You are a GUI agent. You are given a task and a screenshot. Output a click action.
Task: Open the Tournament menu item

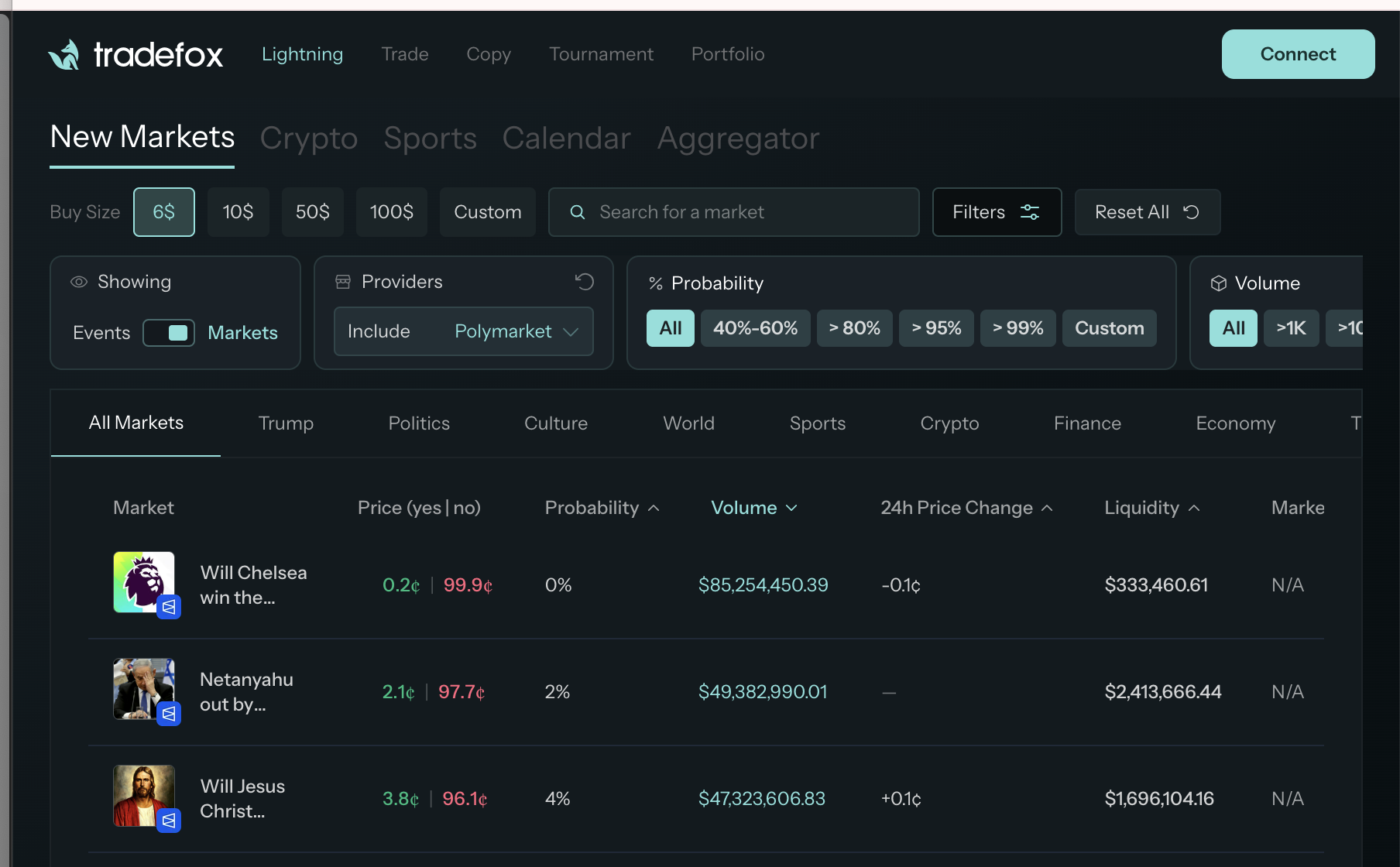602,54
